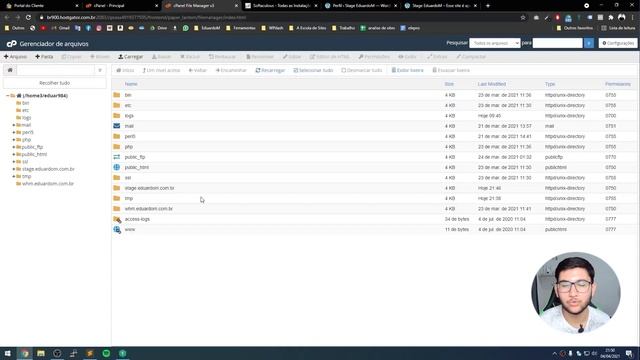
Task: Open File Explorer from the taskbar
Action: [41, 353]
